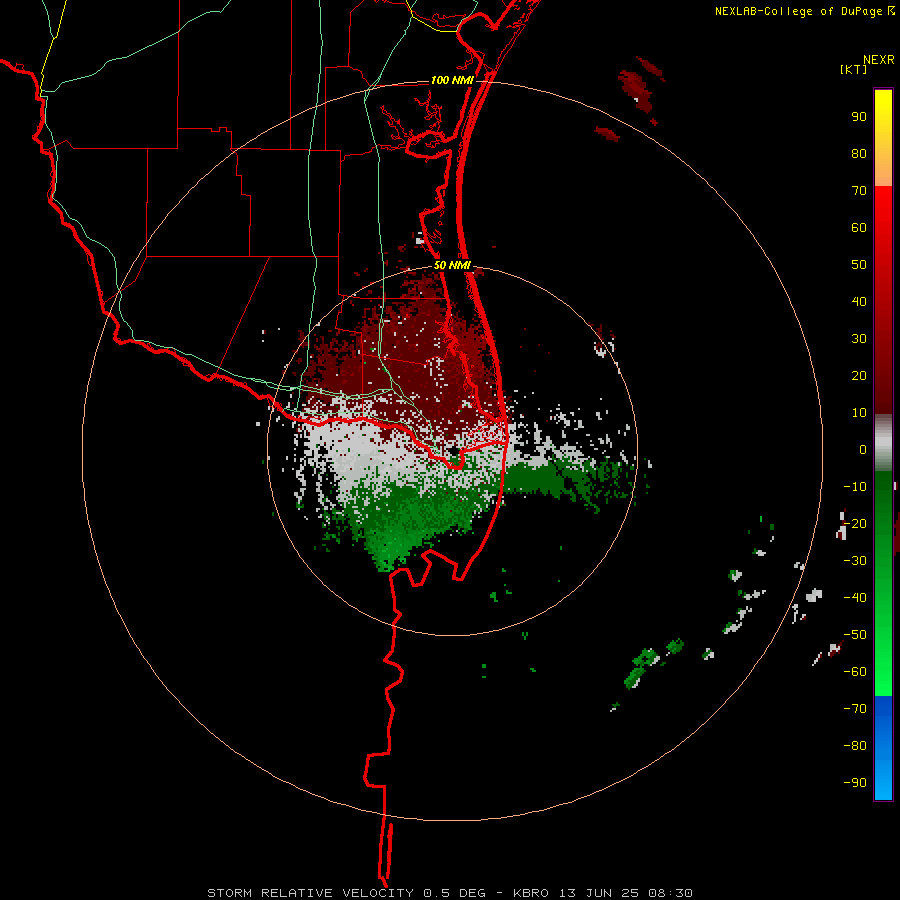Click the positive 20 scale value

[x=859, y=376]
